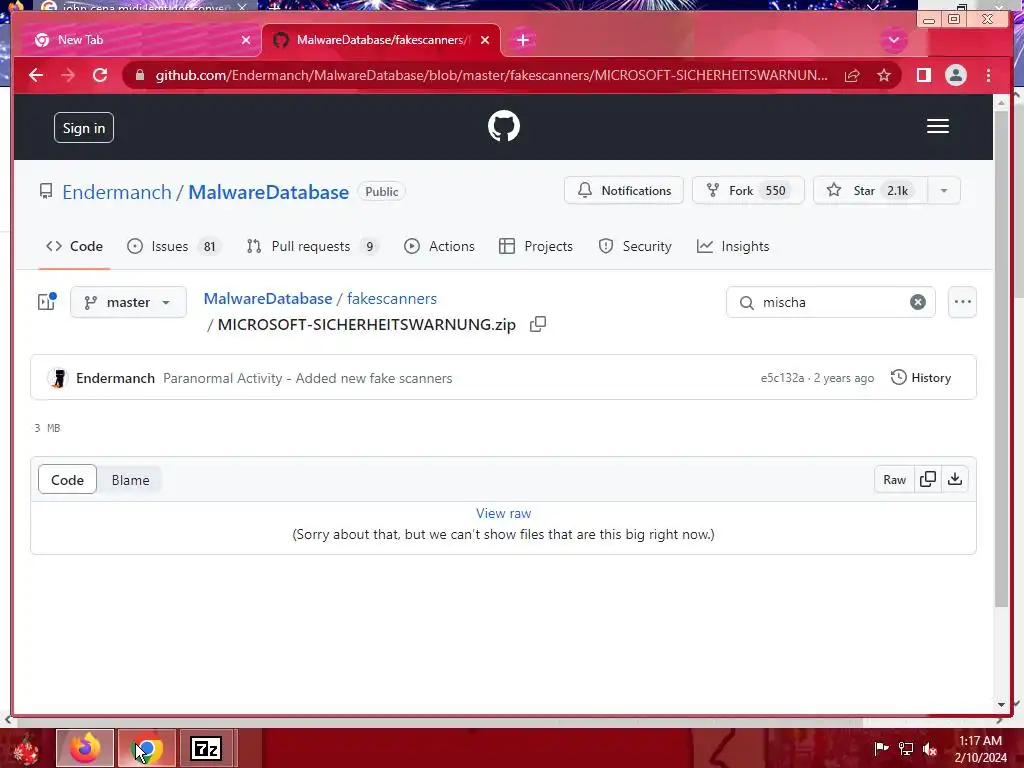Open Endermanch user profile link
This screenshot has width=1024, height=768.
pyautogui.click(x=117, y=192)
